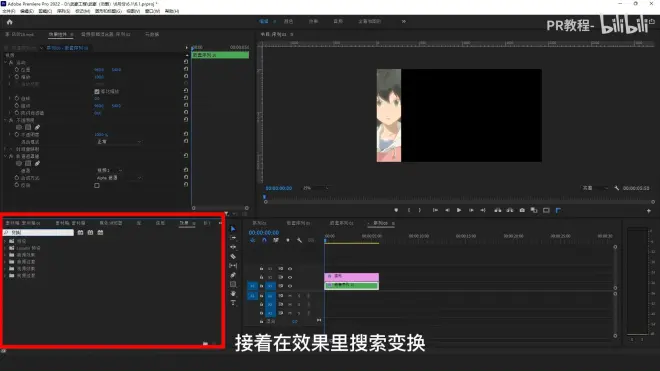The height and width of the screenshot is (371, 660).
Task: Select the Razor tool in timeline toolbar
Action: pyautogui.click(x=233, y=256)
